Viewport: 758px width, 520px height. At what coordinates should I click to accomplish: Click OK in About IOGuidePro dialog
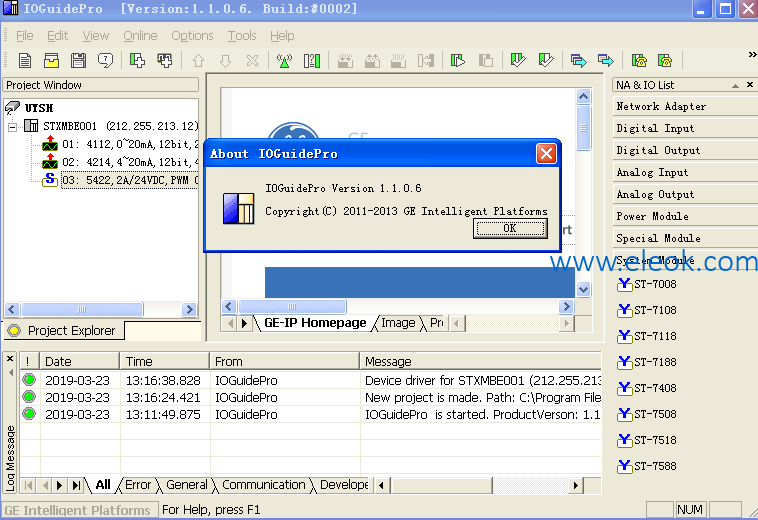[510, 228]
